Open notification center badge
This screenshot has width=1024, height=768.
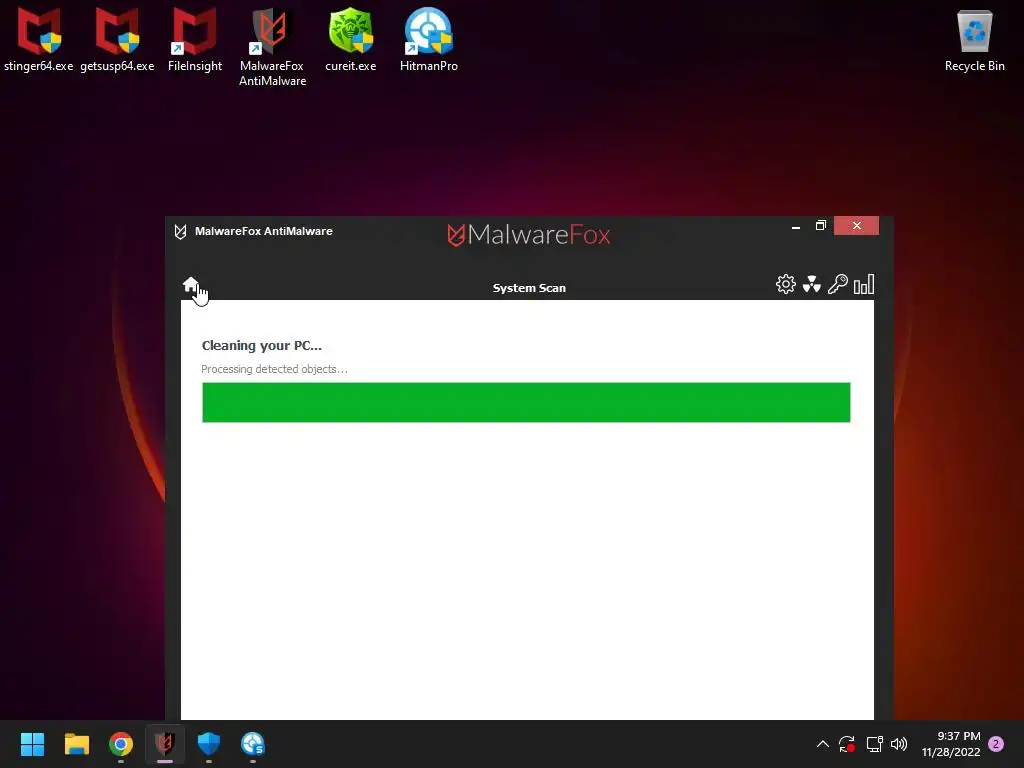point(996,744)
